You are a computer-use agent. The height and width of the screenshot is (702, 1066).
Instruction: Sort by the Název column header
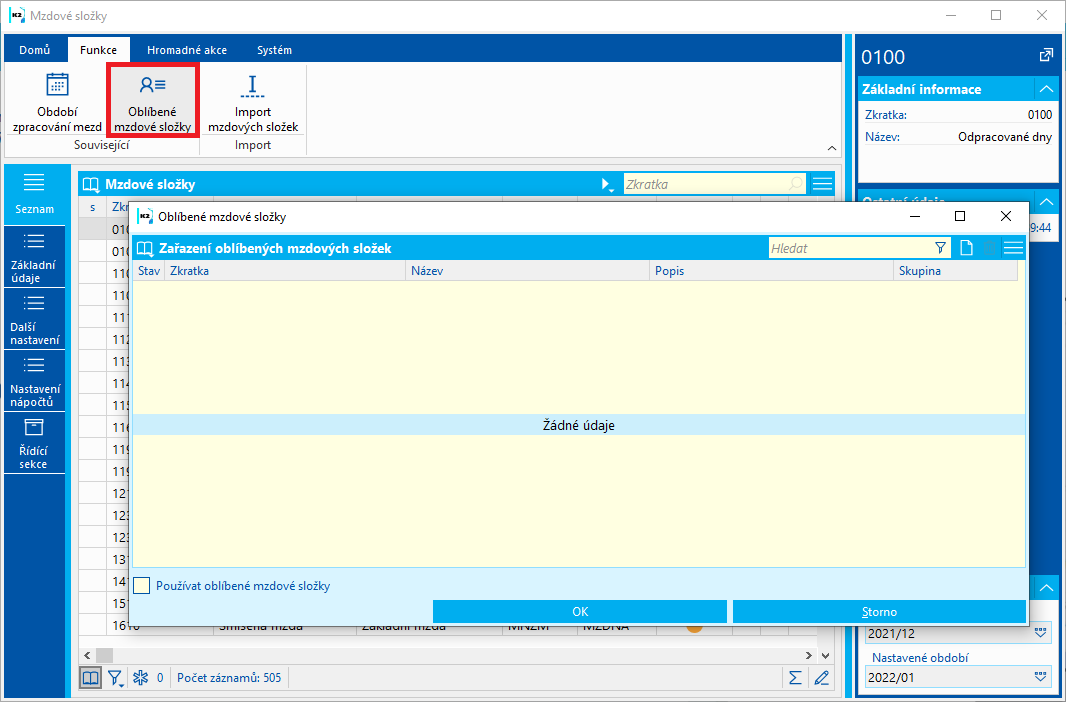point(528,270)
